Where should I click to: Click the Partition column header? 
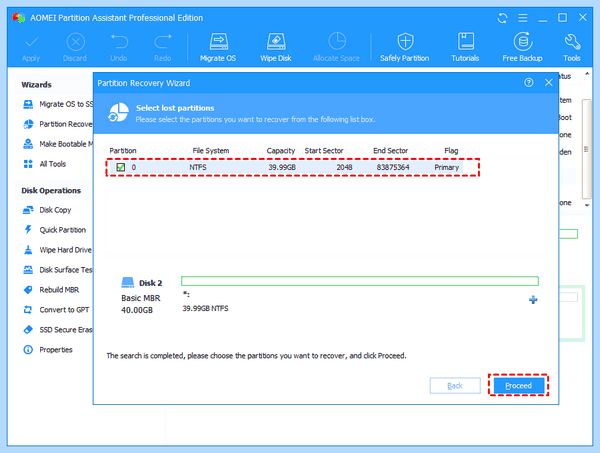(x=123, y=151)
